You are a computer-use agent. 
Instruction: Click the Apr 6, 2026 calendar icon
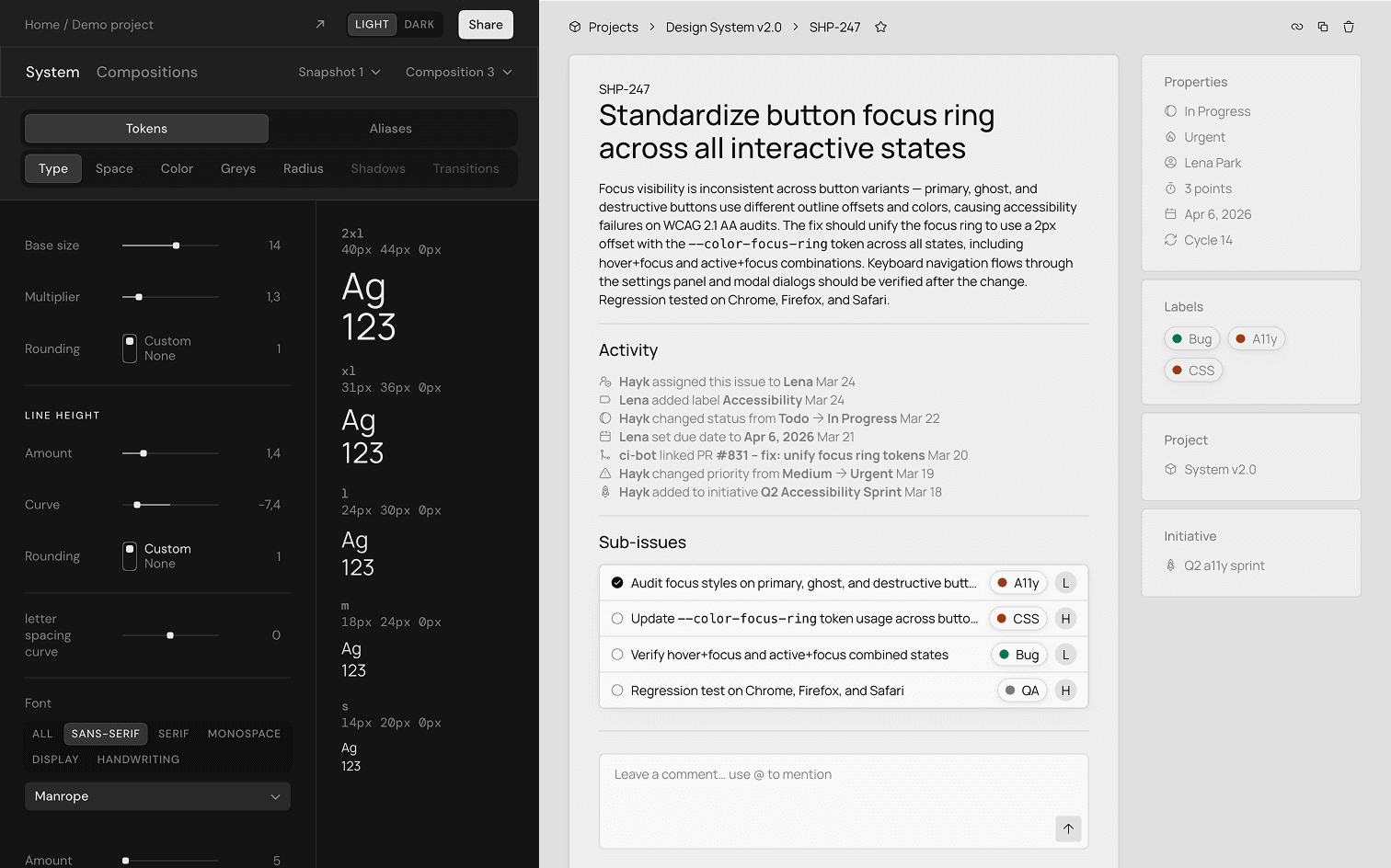(1170, 214)
